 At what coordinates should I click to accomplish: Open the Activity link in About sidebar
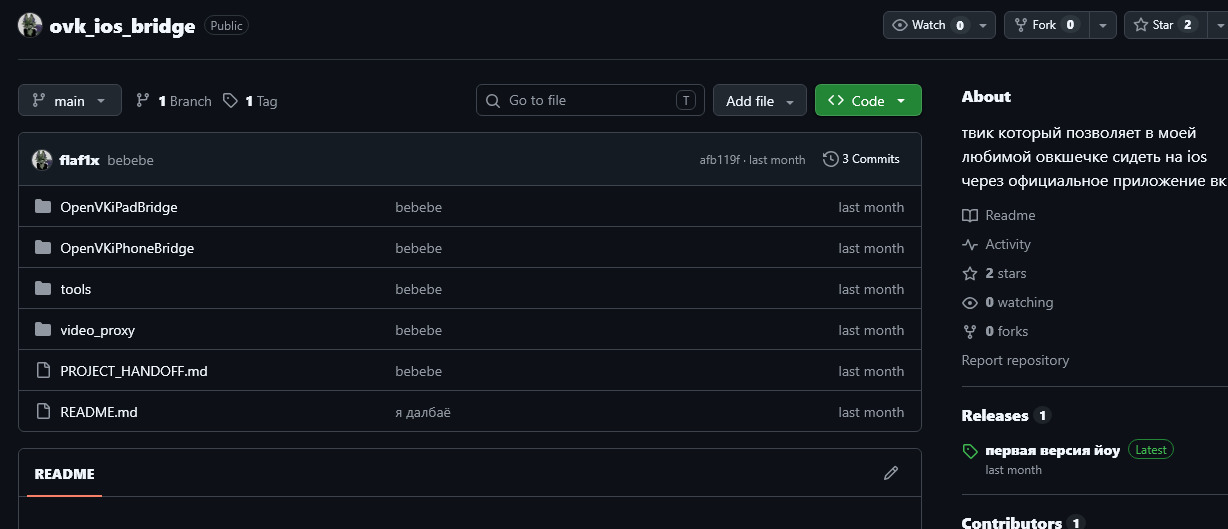(x=996, y=244)
